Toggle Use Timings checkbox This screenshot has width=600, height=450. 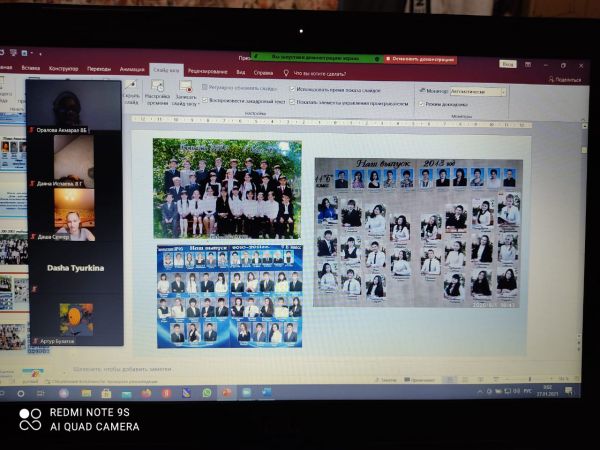tap(292, 89)
